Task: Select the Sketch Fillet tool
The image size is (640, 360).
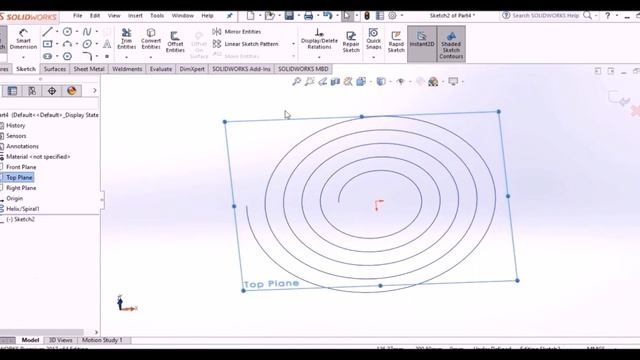Action: [x=87, y=56]
